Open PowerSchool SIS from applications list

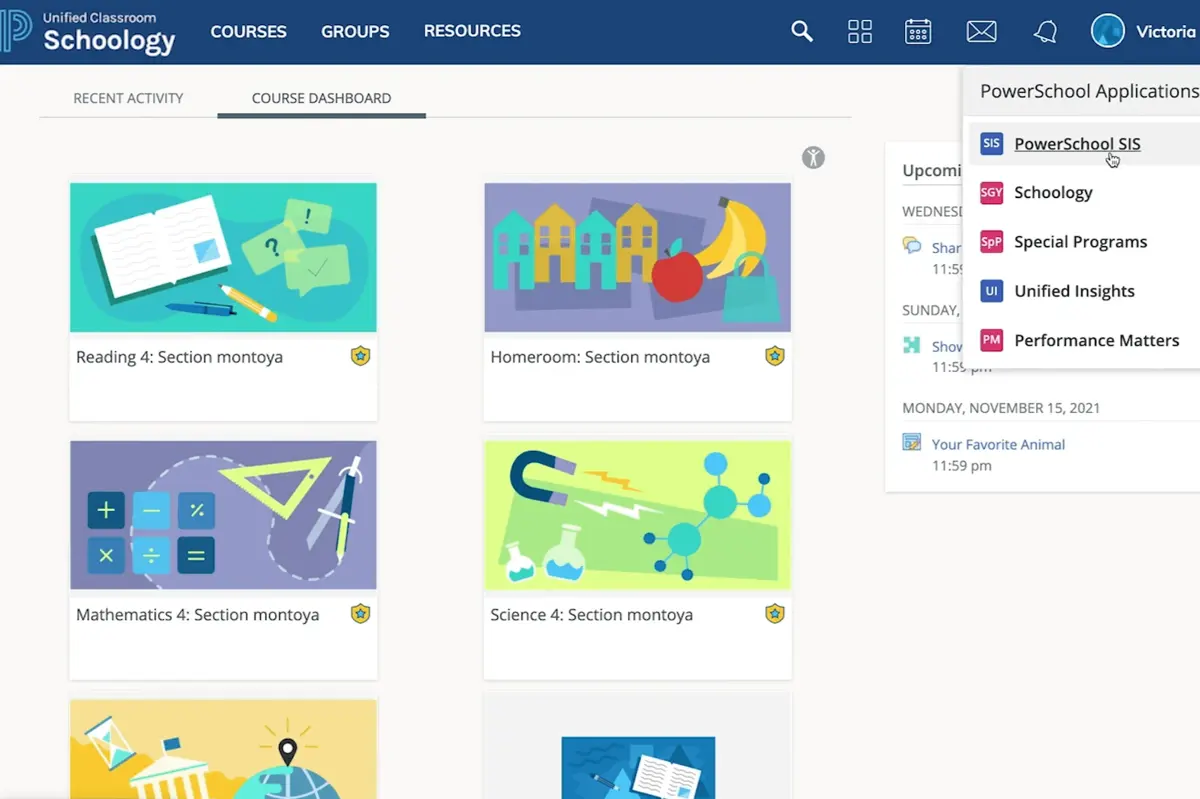click(x=1077, y=144)
